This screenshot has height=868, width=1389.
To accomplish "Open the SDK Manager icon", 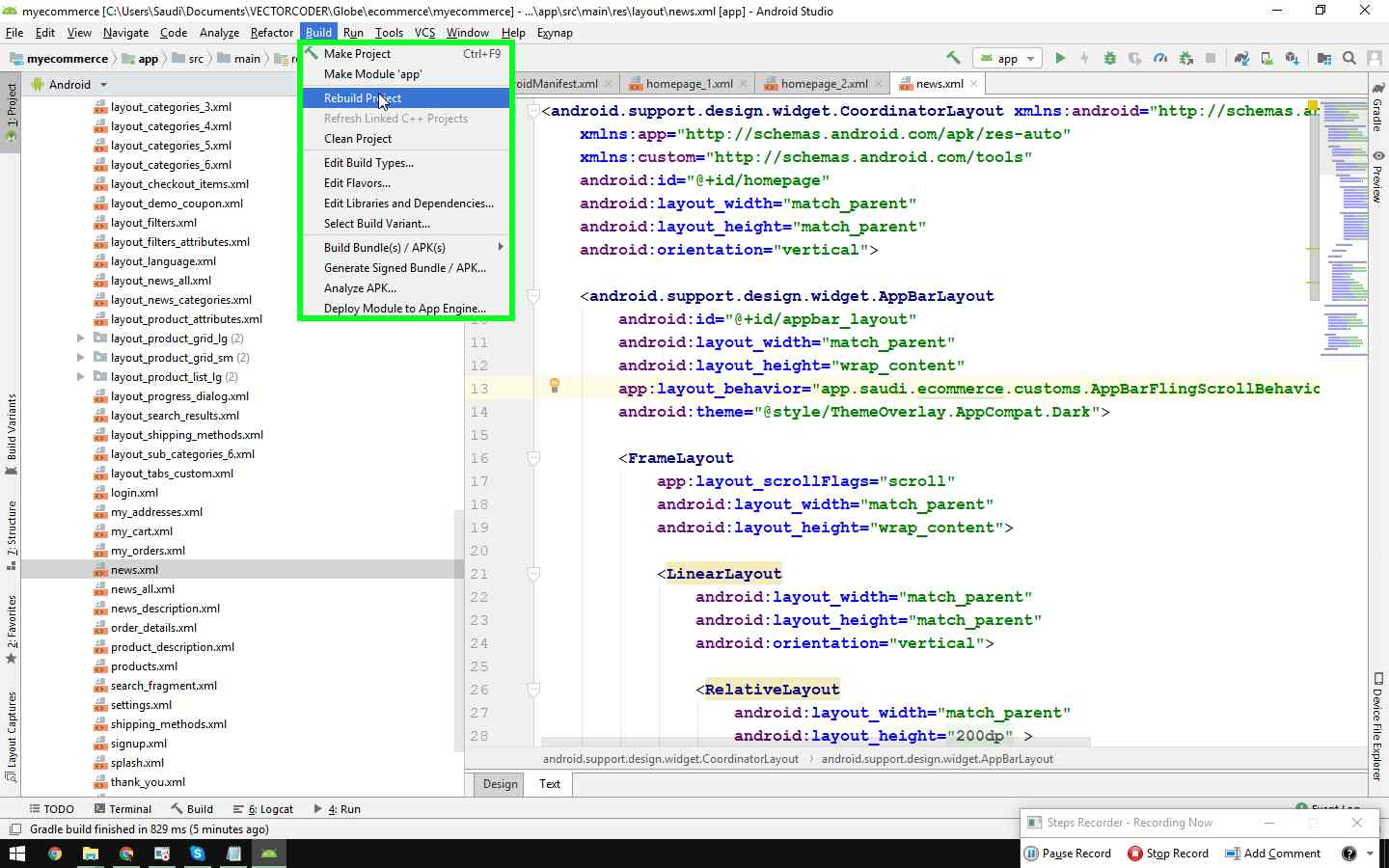I will pos(1292,58).
